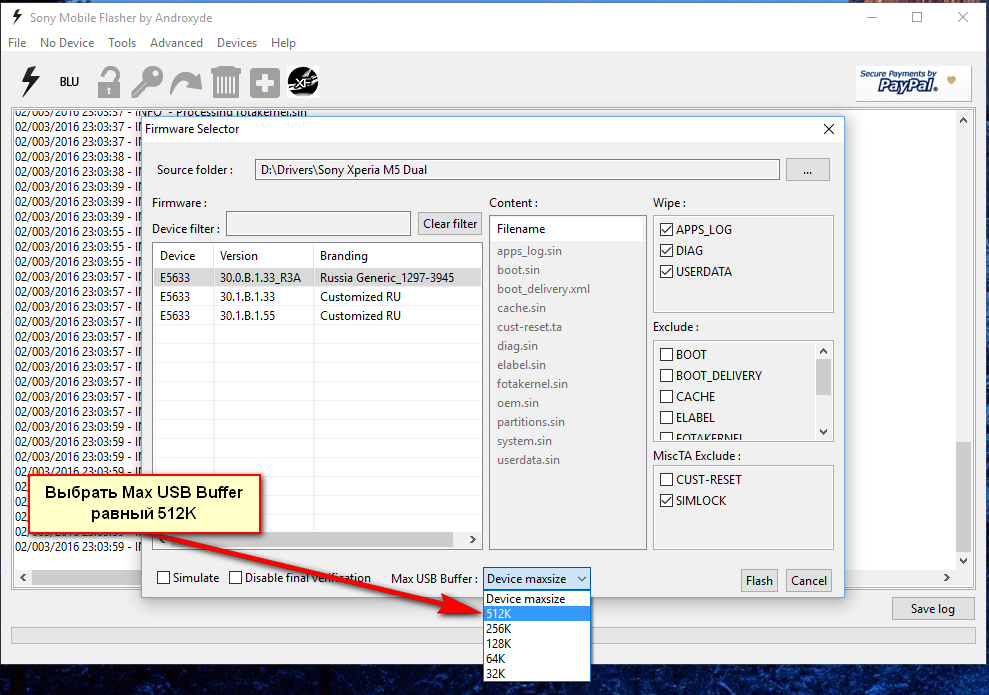Click the trash can toolbar icon
989x695 pixels.
226,82
